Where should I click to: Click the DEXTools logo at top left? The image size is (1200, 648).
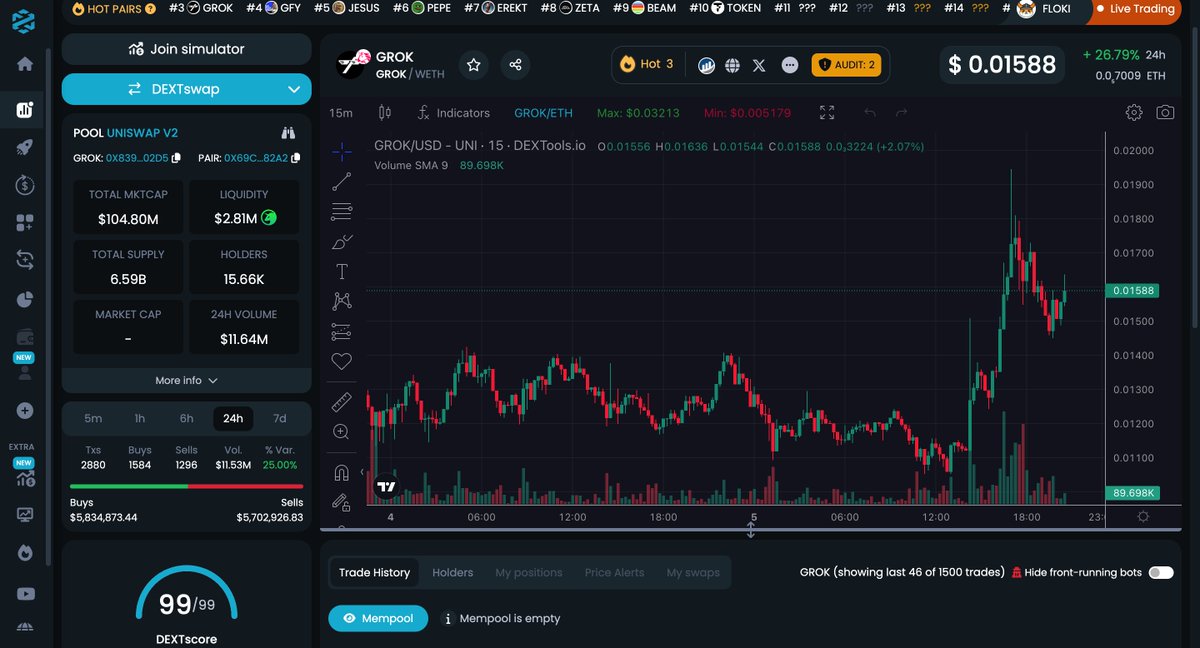tap(25, 21)
